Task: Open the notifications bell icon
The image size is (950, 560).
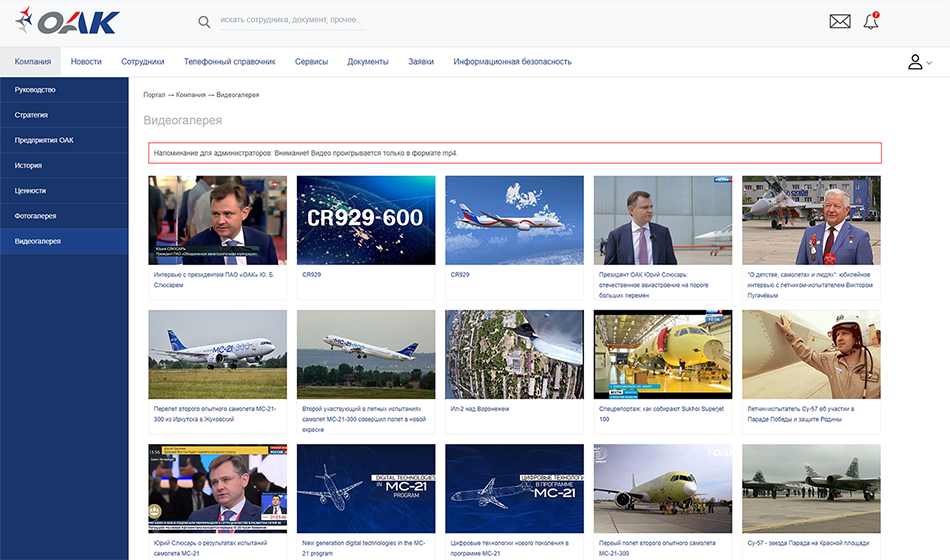Action: pyautogui.click(x=871, y=21)
